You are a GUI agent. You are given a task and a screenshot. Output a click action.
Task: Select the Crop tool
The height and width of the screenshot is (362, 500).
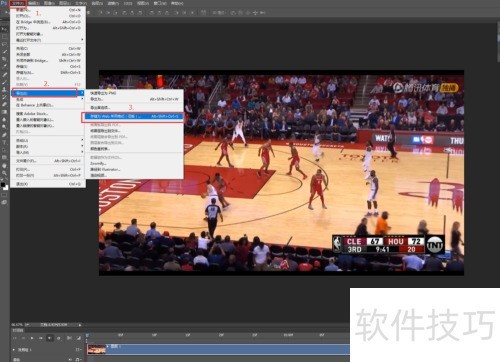(4, 59)
